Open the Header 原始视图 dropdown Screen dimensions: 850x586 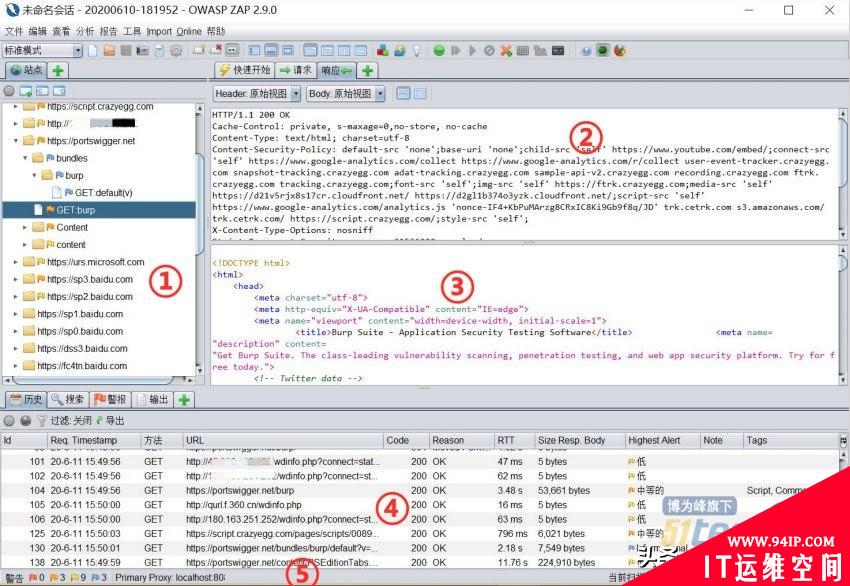pos(257,94)
